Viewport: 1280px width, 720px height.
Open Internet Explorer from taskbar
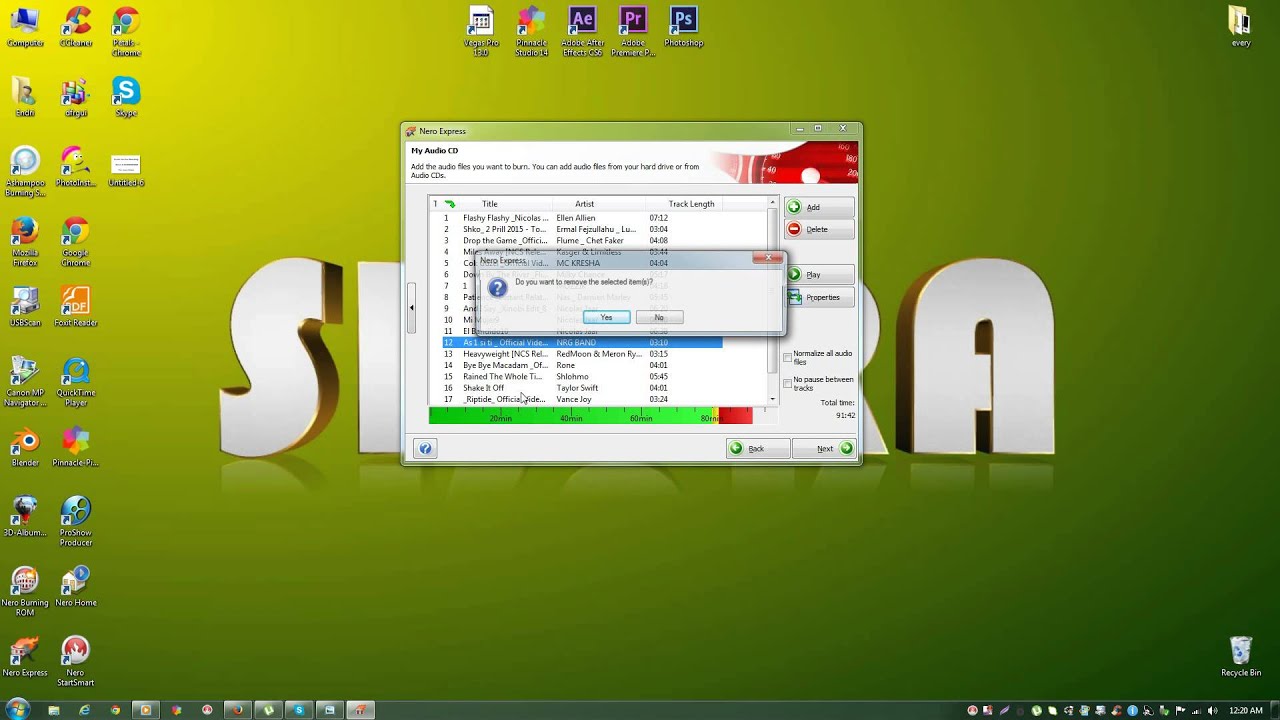point(84,710)
